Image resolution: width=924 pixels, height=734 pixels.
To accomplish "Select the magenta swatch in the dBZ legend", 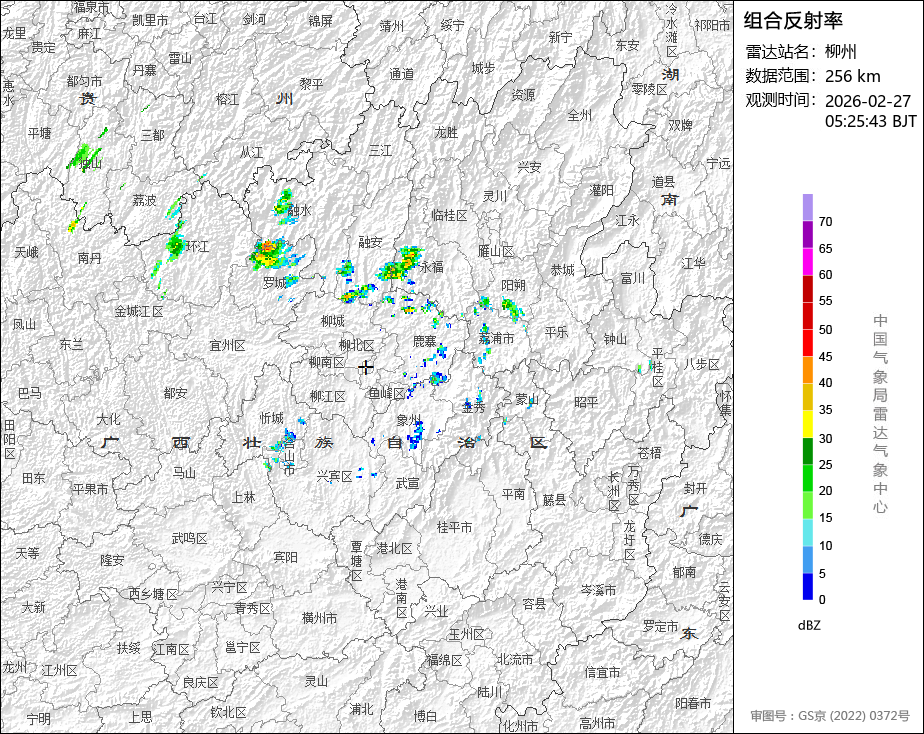I will point(807,261).
